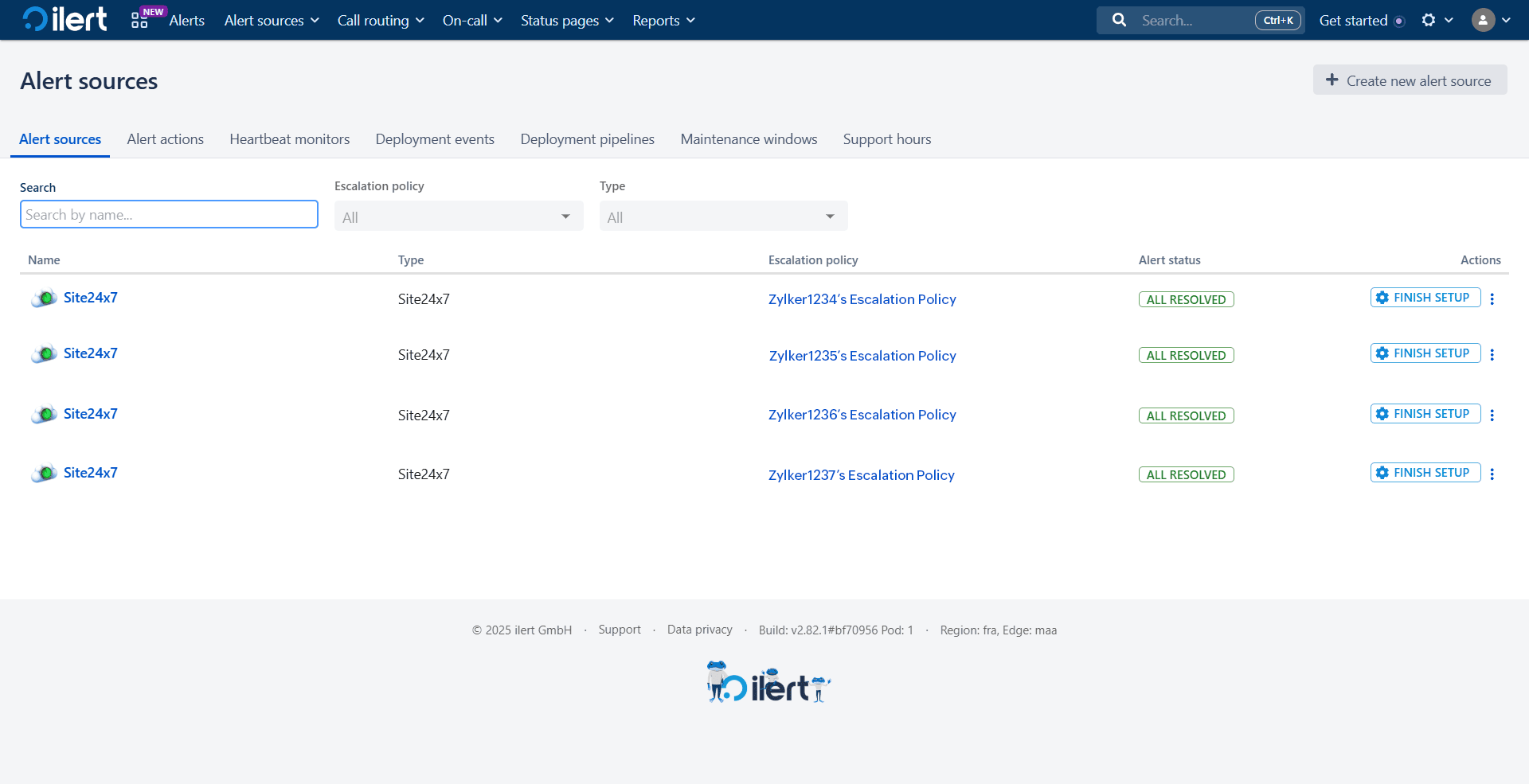Click the ilert logo in header
Screen dimensions: 1529x784
click(x=65, y=19)
